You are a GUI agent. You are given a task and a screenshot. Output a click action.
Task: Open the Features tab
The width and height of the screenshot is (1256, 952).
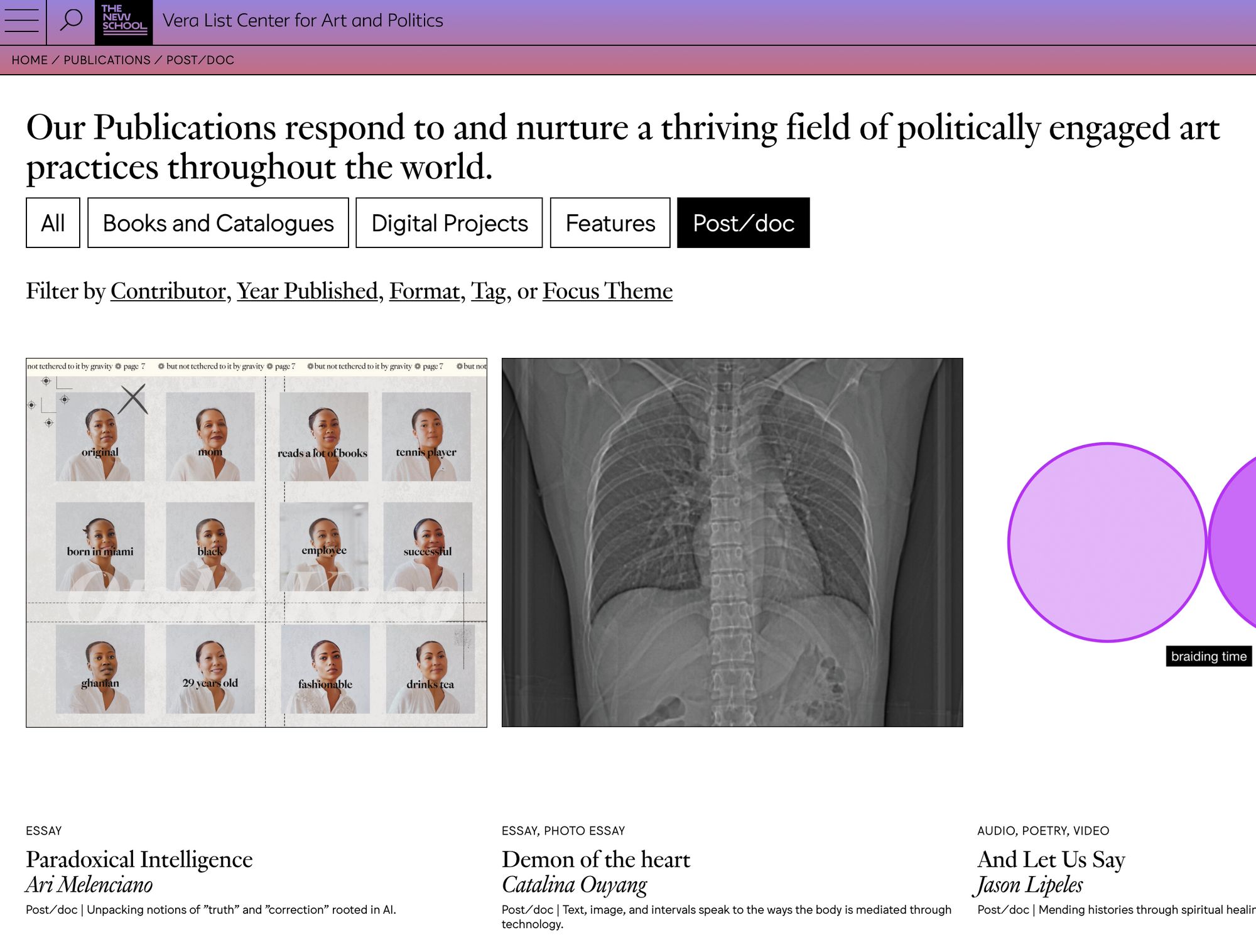(x=610, y=223)
